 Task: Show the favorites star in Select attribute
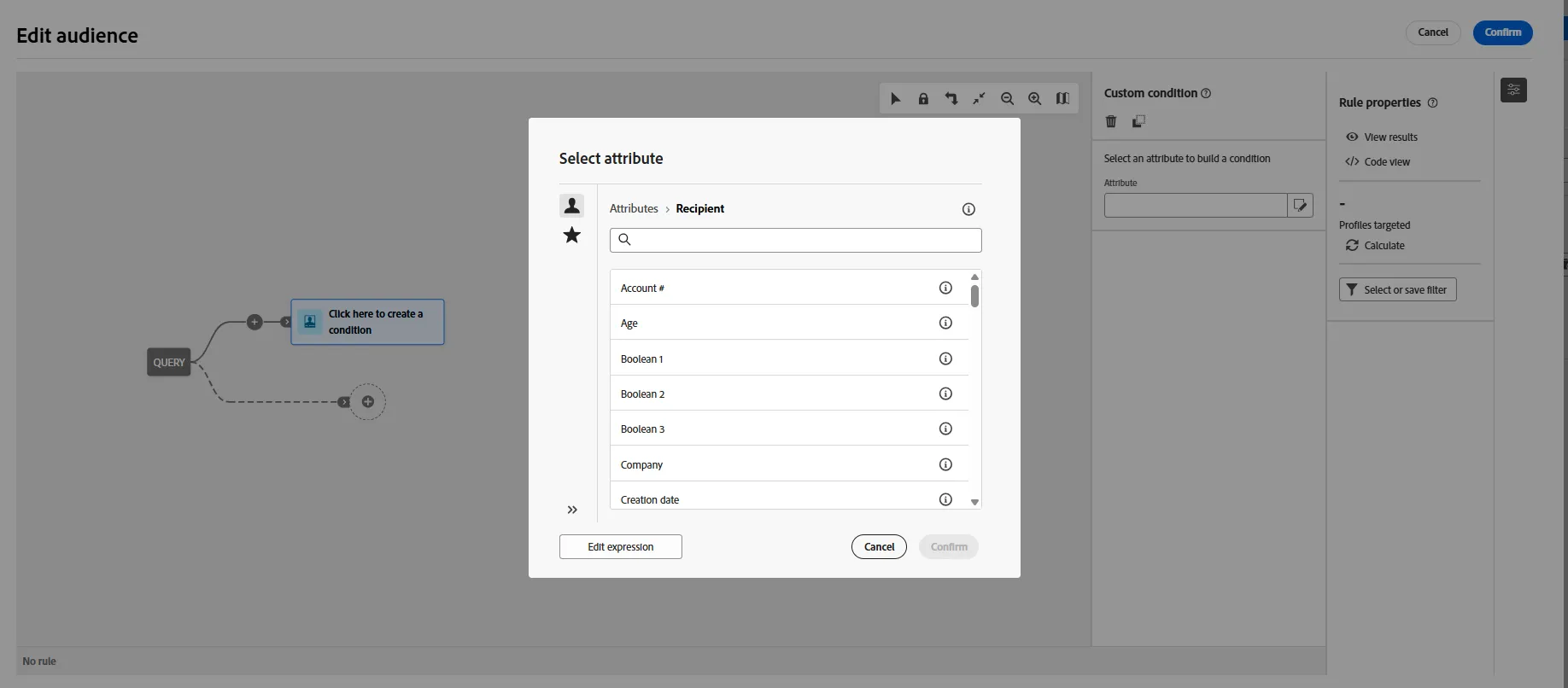[x=572, y=236]
